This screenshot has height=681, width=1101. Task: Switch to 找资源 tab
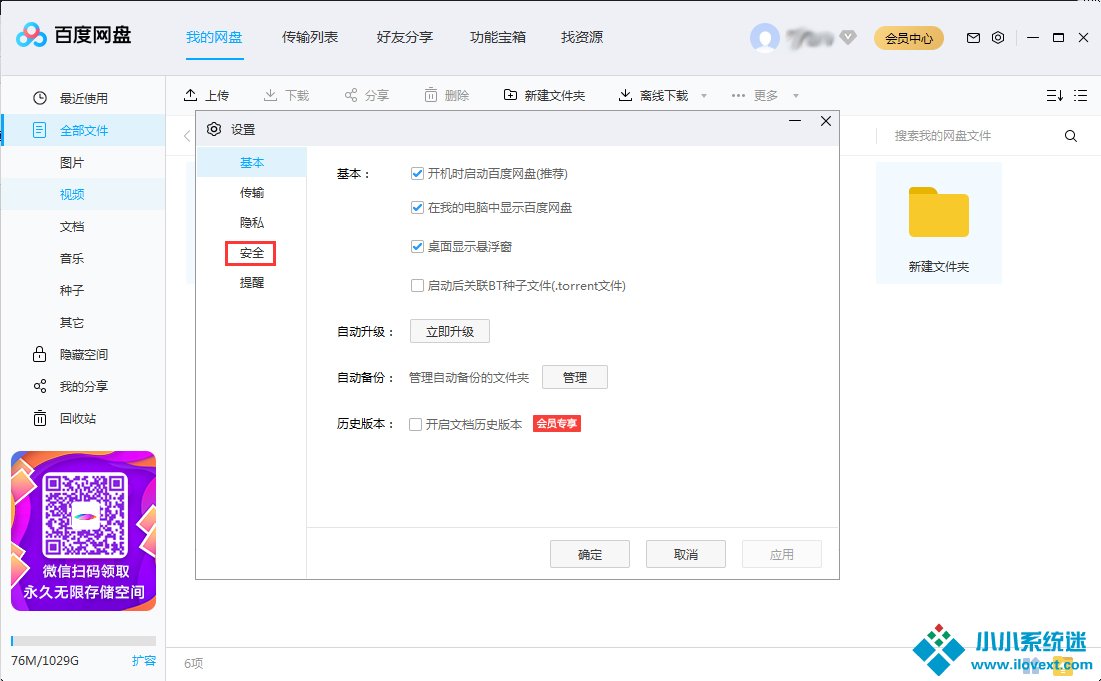(582, 37)
